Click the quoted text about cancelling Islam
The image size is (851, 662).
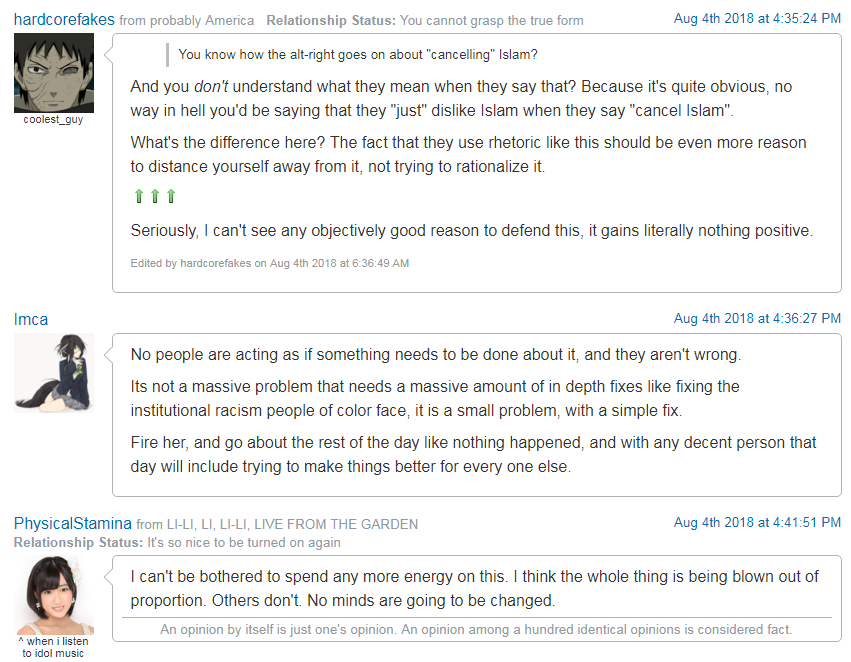[358, 54]
